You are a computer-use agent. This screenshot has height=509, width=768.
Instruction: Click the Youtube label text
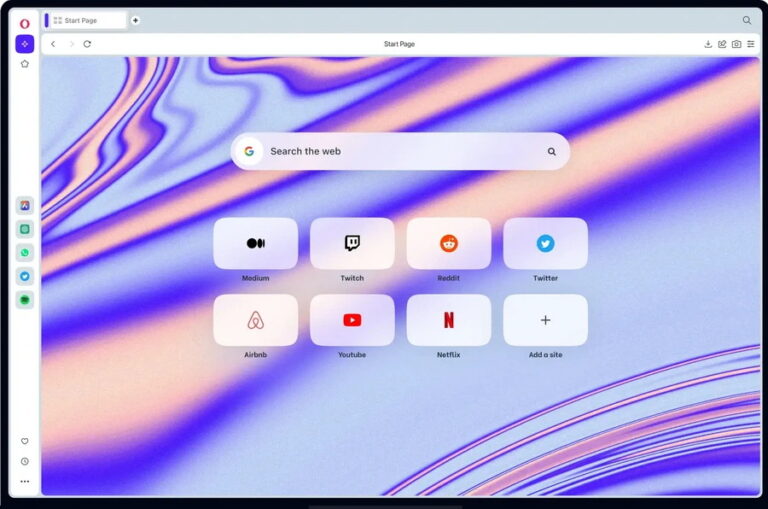click(x=352, y=355)
